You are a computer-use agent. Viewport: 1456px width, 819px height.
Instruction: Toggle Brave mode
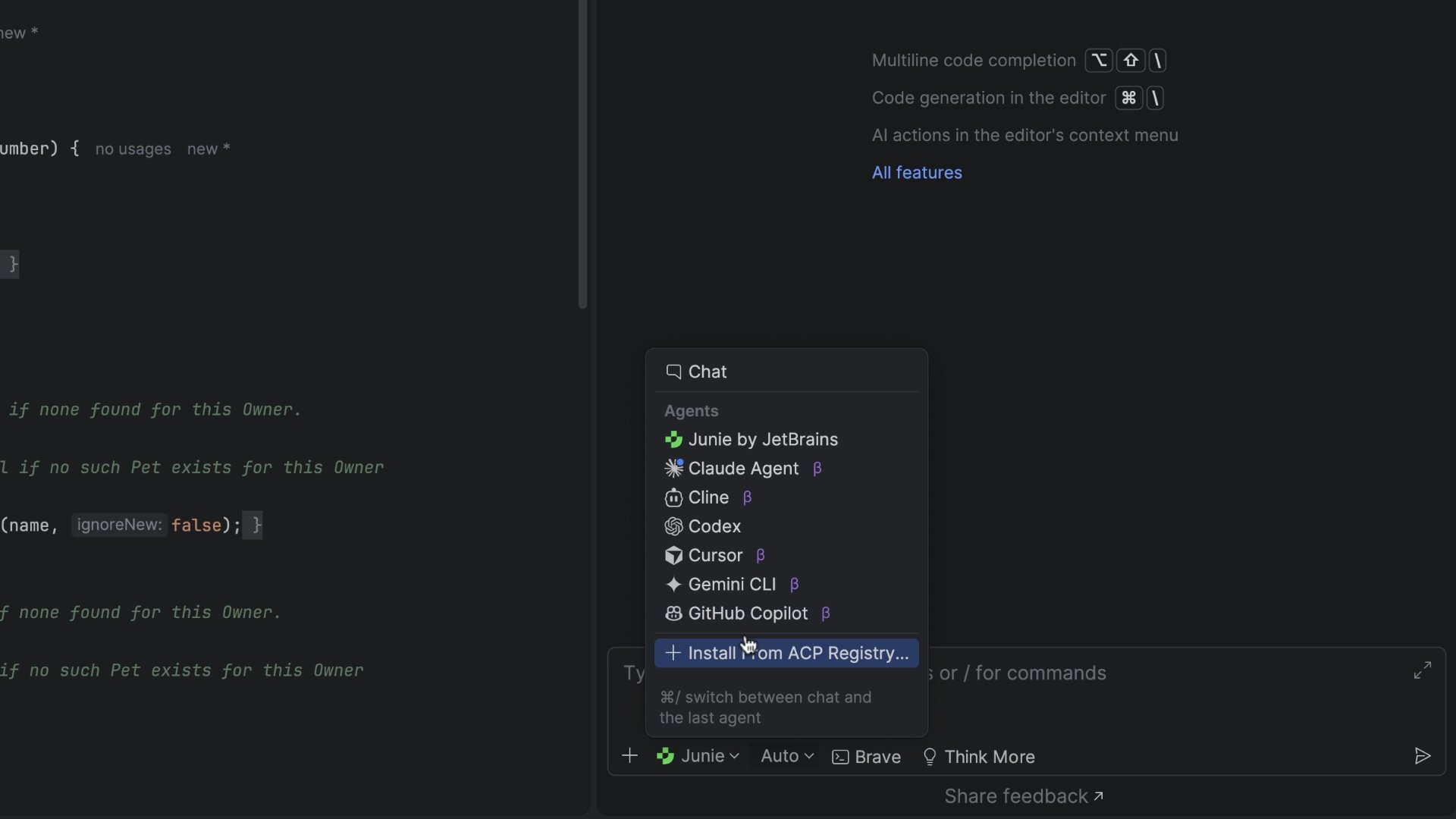866,757
